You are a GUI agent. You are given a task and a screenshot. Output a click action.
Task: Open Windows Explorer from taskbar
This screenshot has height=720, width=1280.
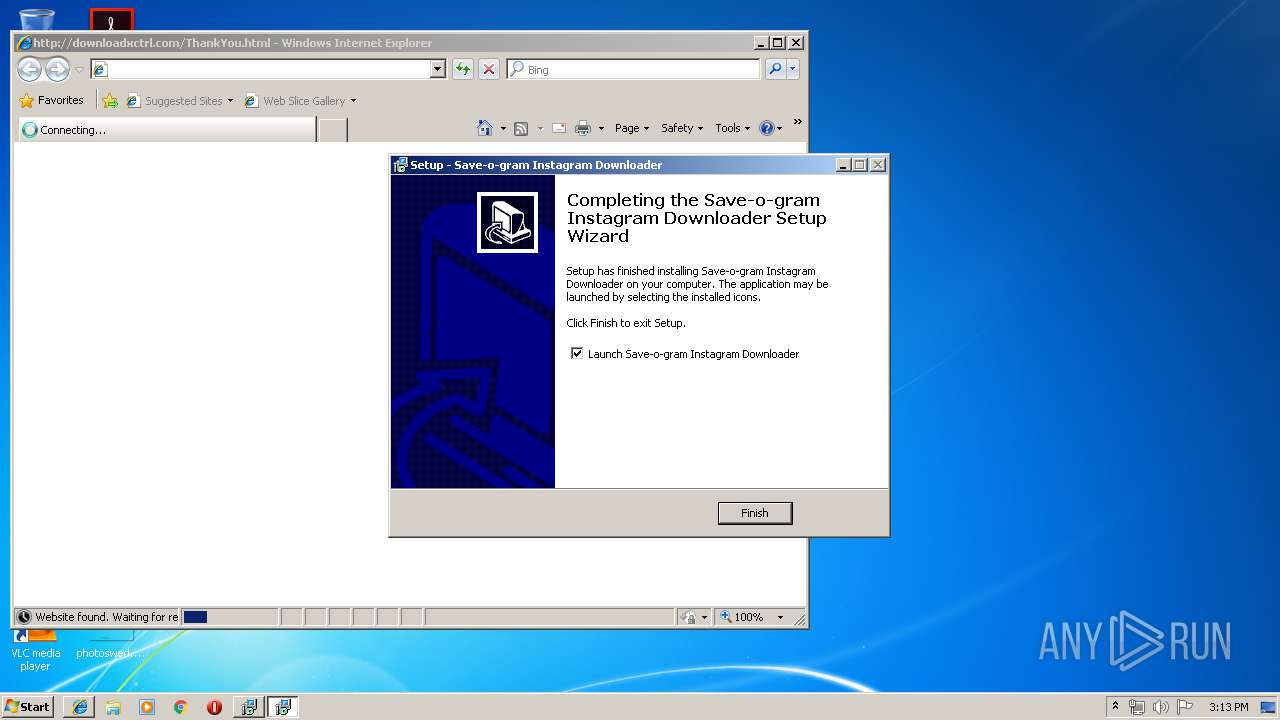point(113,707)
